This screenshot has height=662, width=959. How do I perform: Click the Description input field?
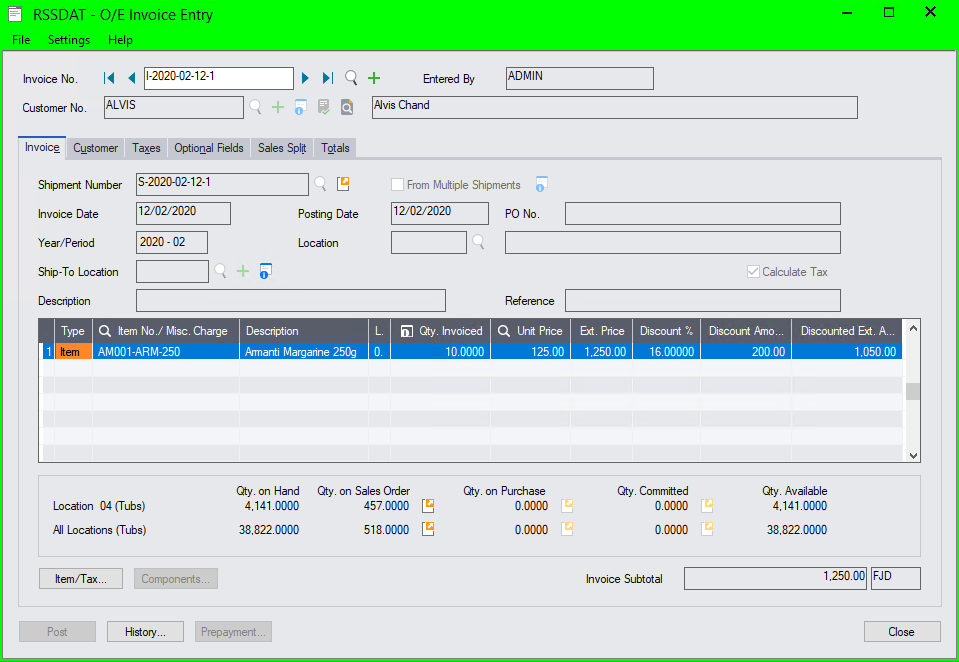(291, 300)
